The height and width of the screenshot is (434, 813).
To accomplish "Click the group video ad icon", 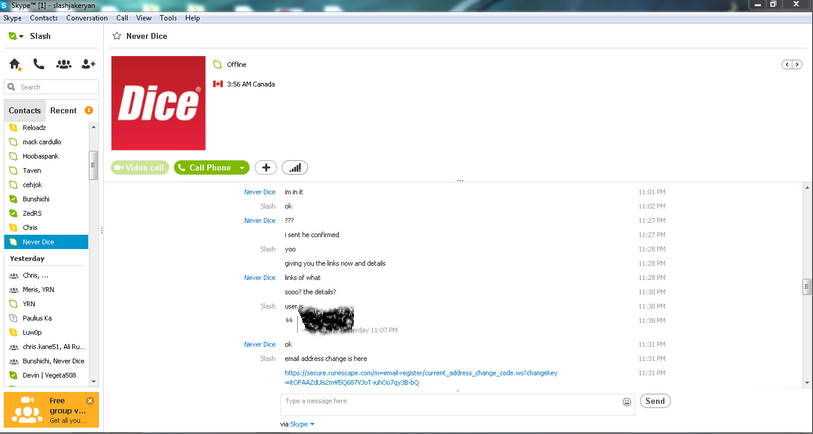I will tap(26, 409).
